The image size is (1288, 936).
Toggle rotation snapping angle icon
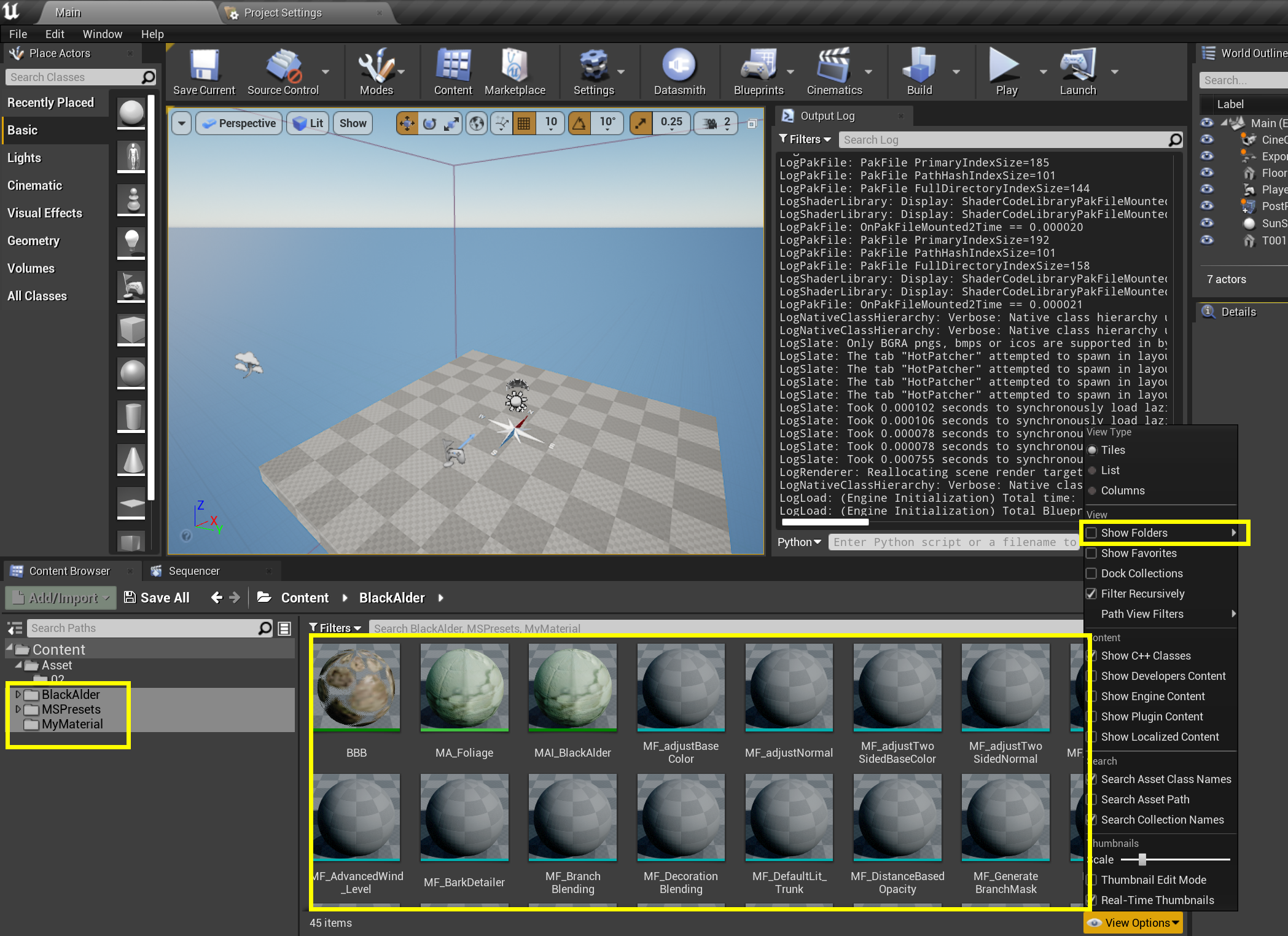(x=579, y=123)
